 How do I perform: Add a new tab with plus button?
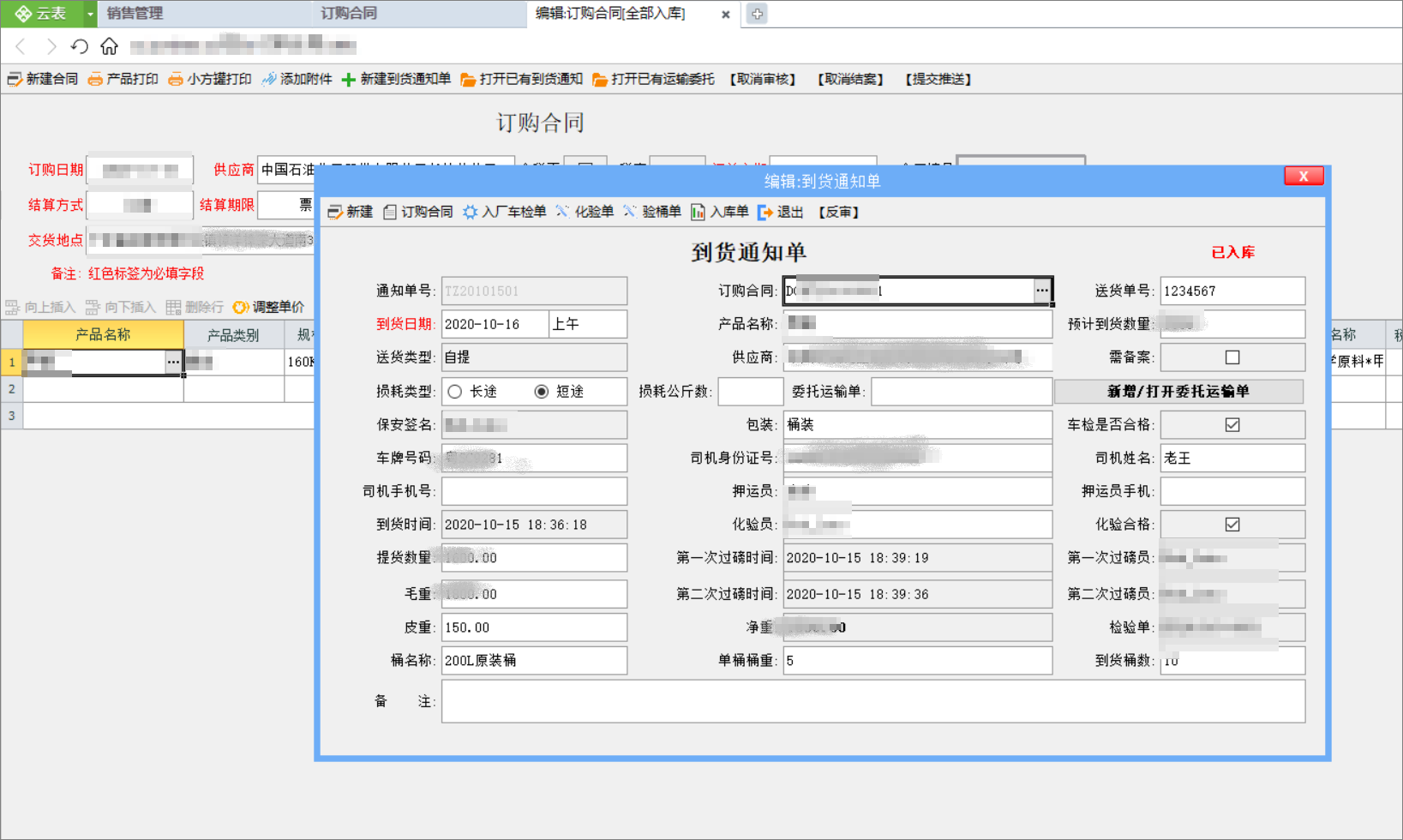tap(757, 14)
